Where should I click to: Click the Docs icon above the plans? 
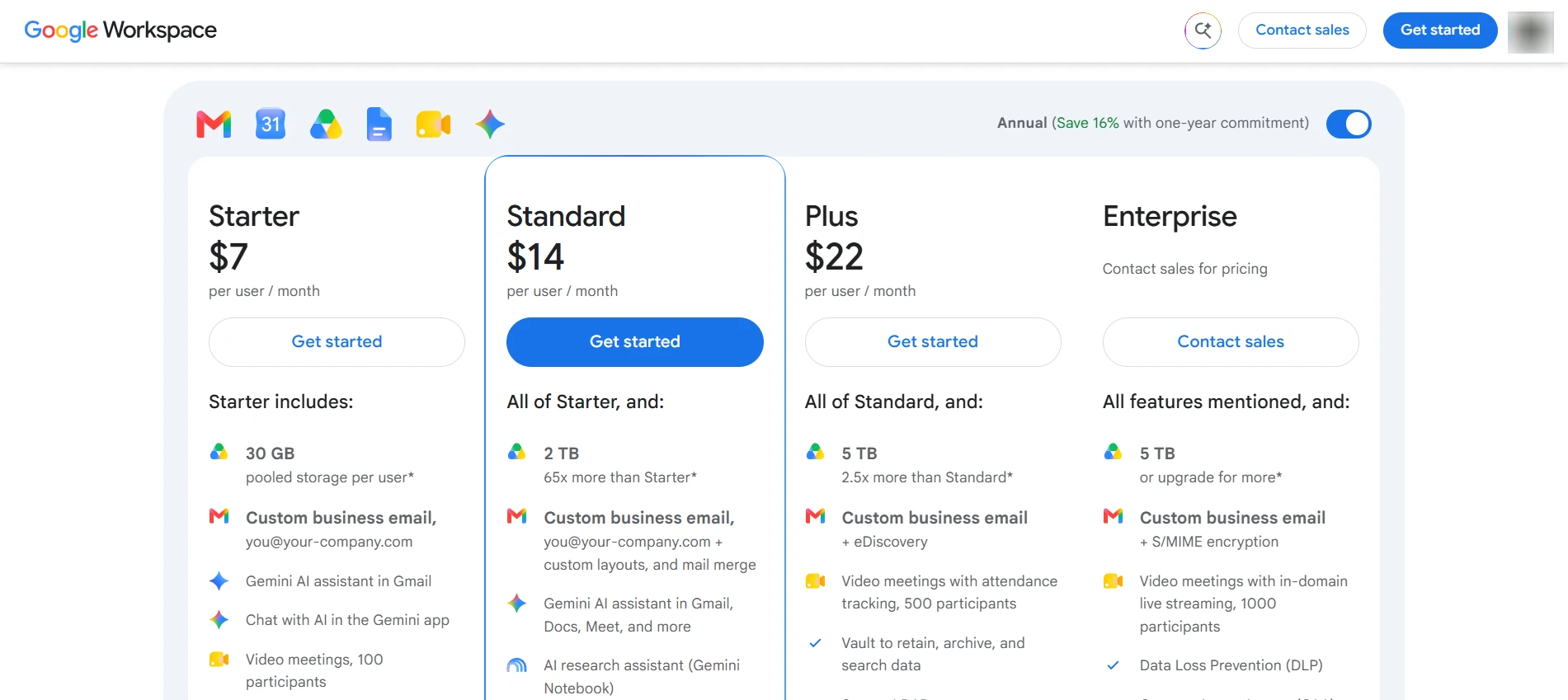379,124
